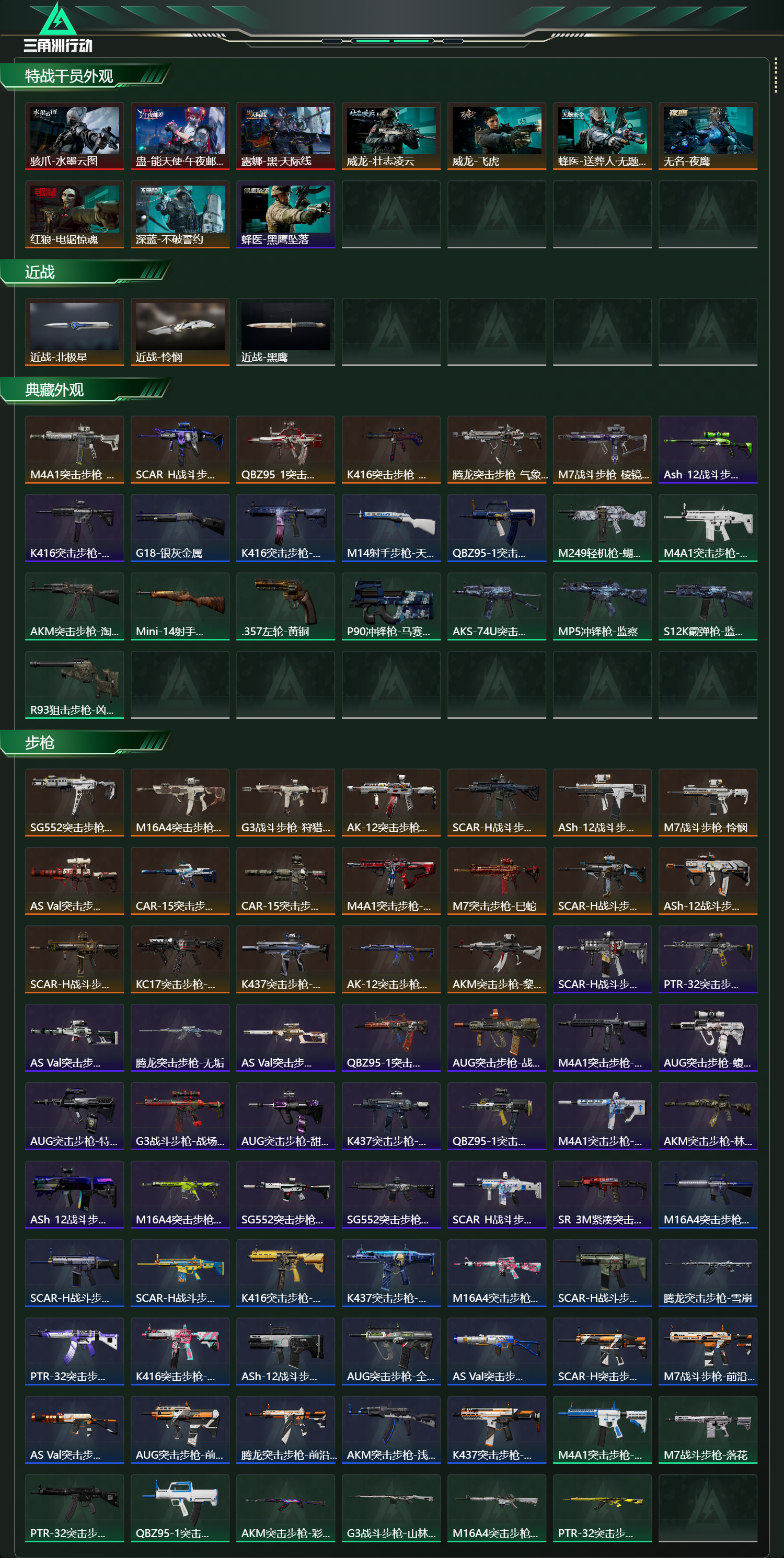This screenshot has height=1558, width=784.
Task: Click the 典藏外观 section header
Action: coord(54,390)
